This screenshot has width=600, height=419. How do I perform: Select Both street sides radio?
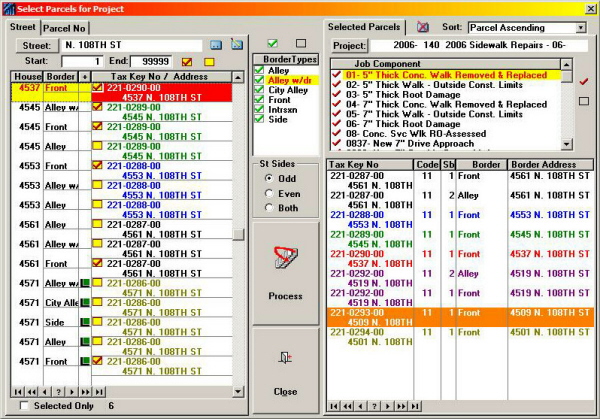[x=269, y=207]
